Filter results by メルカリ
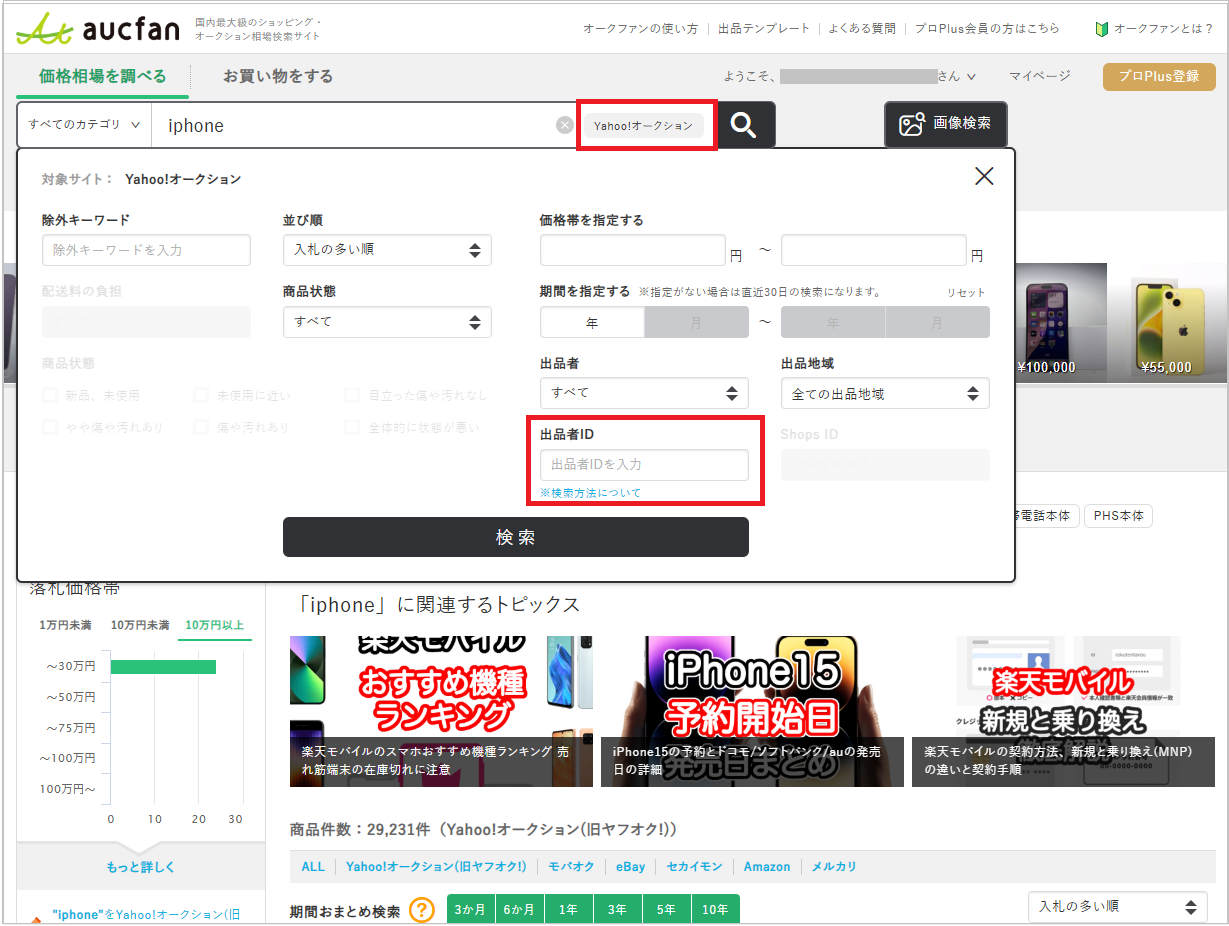The width and height of the screenshot is (1229, 926). [x=834, y=867]
